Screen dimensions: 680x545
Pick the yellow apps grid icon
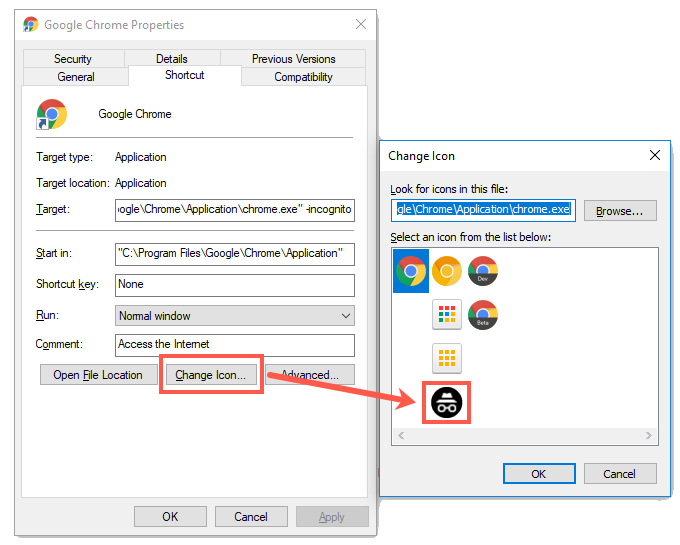coord(447,359)
